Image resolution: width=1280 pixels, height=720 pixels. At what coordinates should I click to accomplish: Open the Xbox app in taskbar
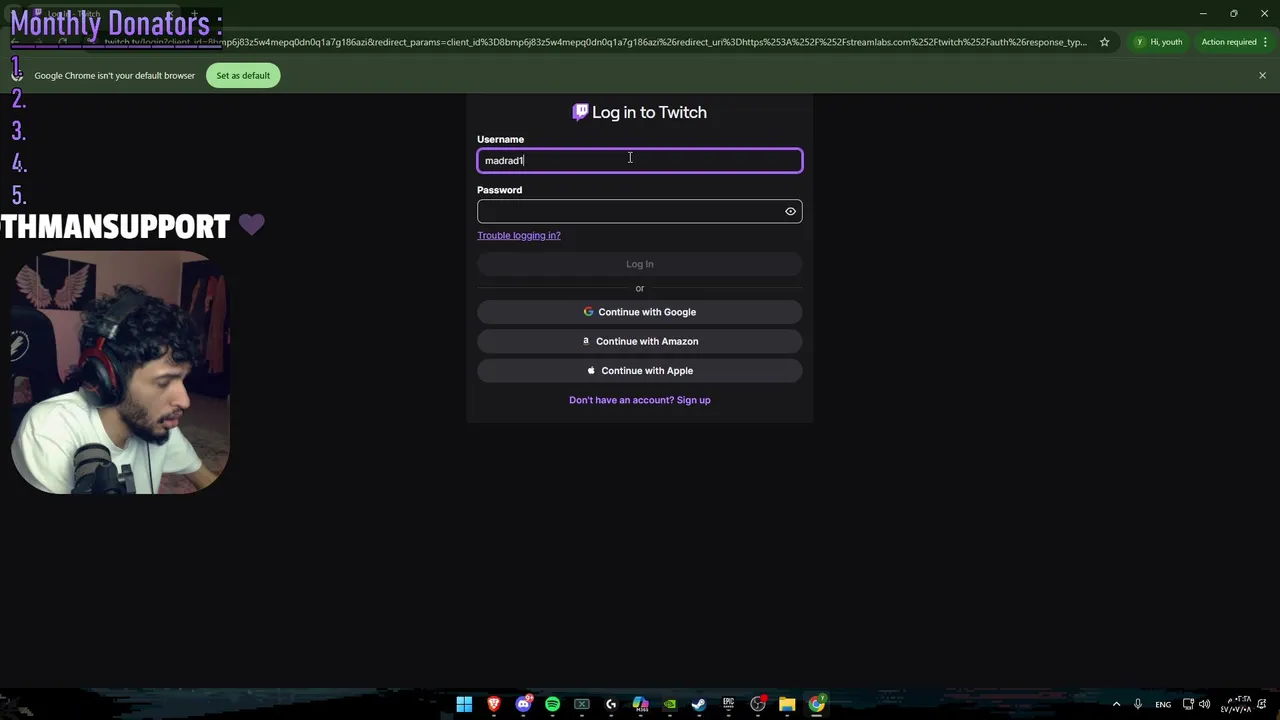(581, 704)
